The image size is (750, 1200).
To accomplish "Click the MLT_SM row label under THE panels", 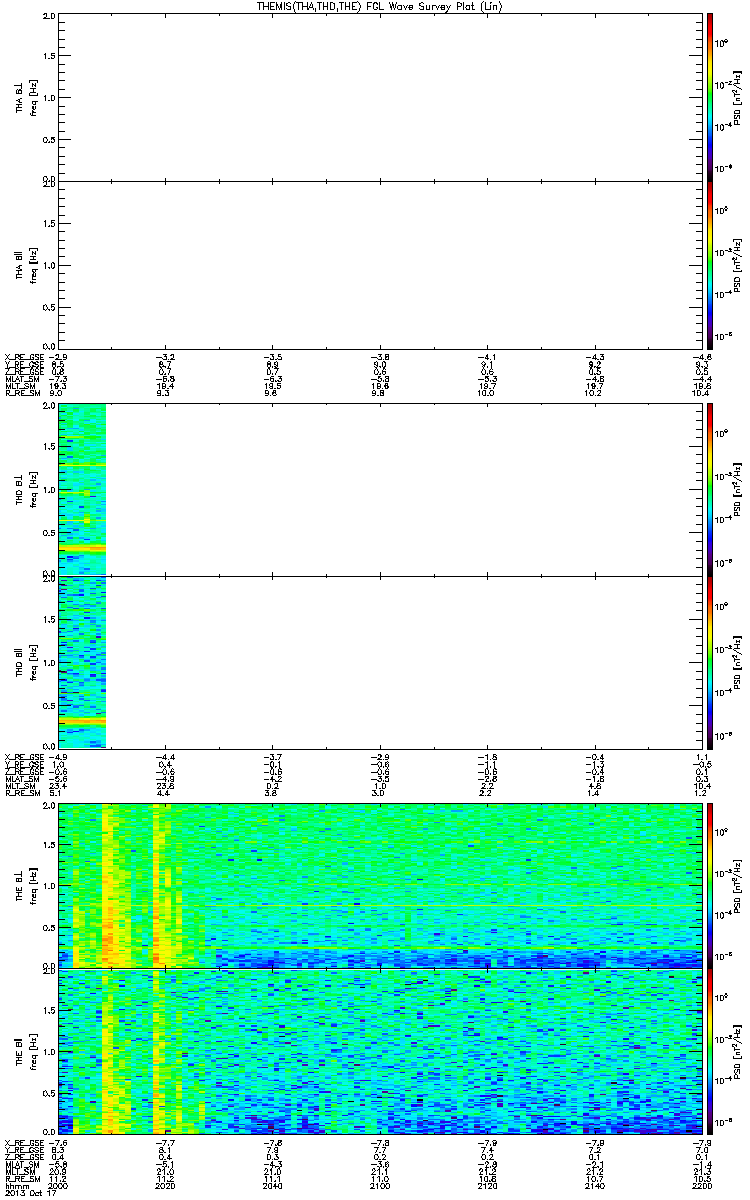I will [x=19, y=1171].
